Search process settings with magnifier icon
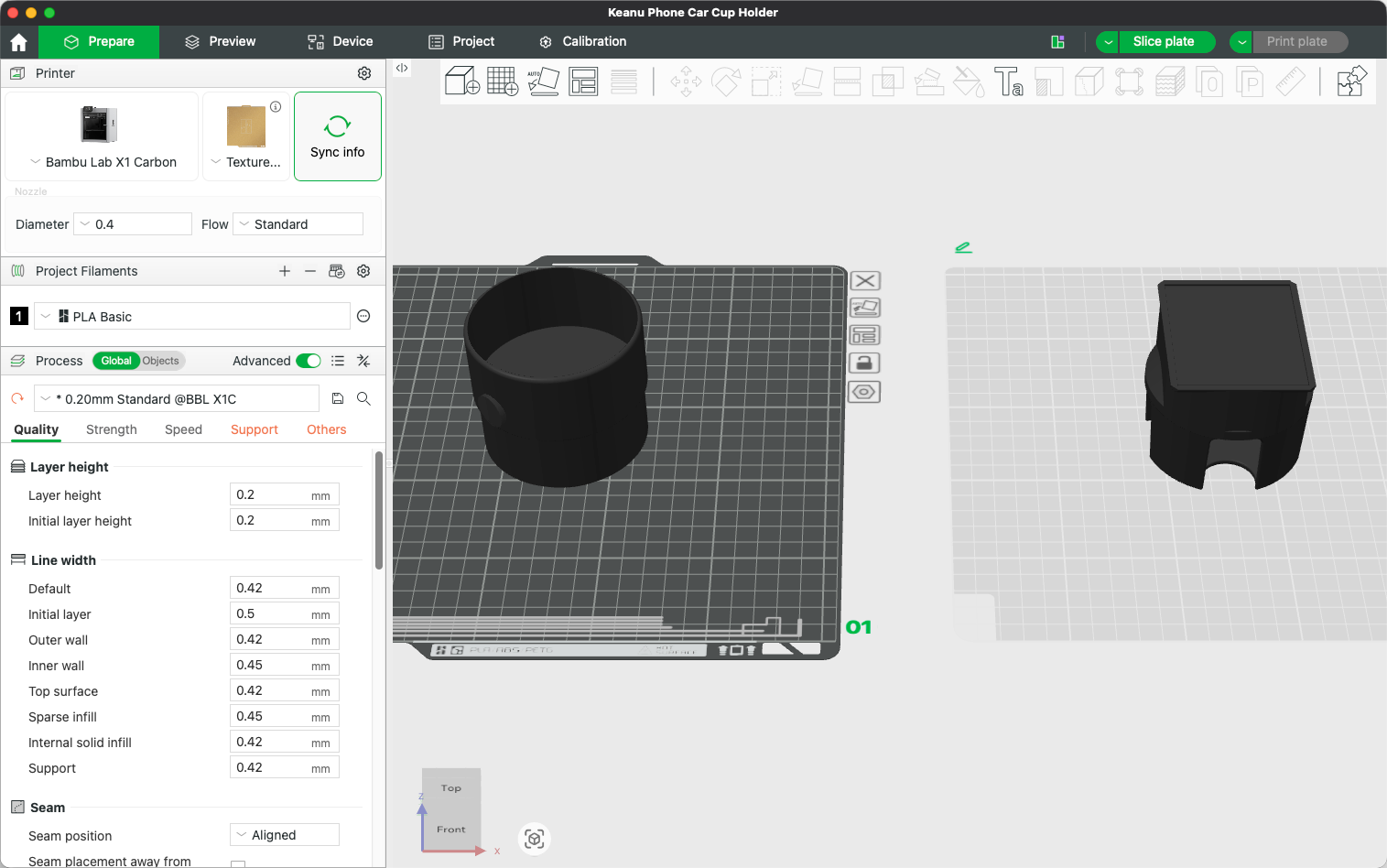Image resolution: width=1387 pixels, height=868 pixels. coord(363,398)
